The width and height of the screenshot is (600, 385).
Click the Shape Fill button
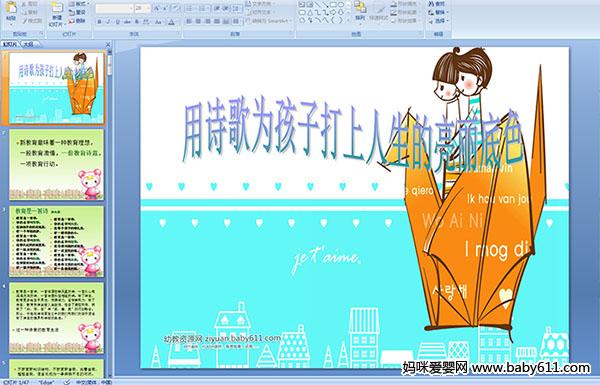pyautogui.click(x=406, y=4)
